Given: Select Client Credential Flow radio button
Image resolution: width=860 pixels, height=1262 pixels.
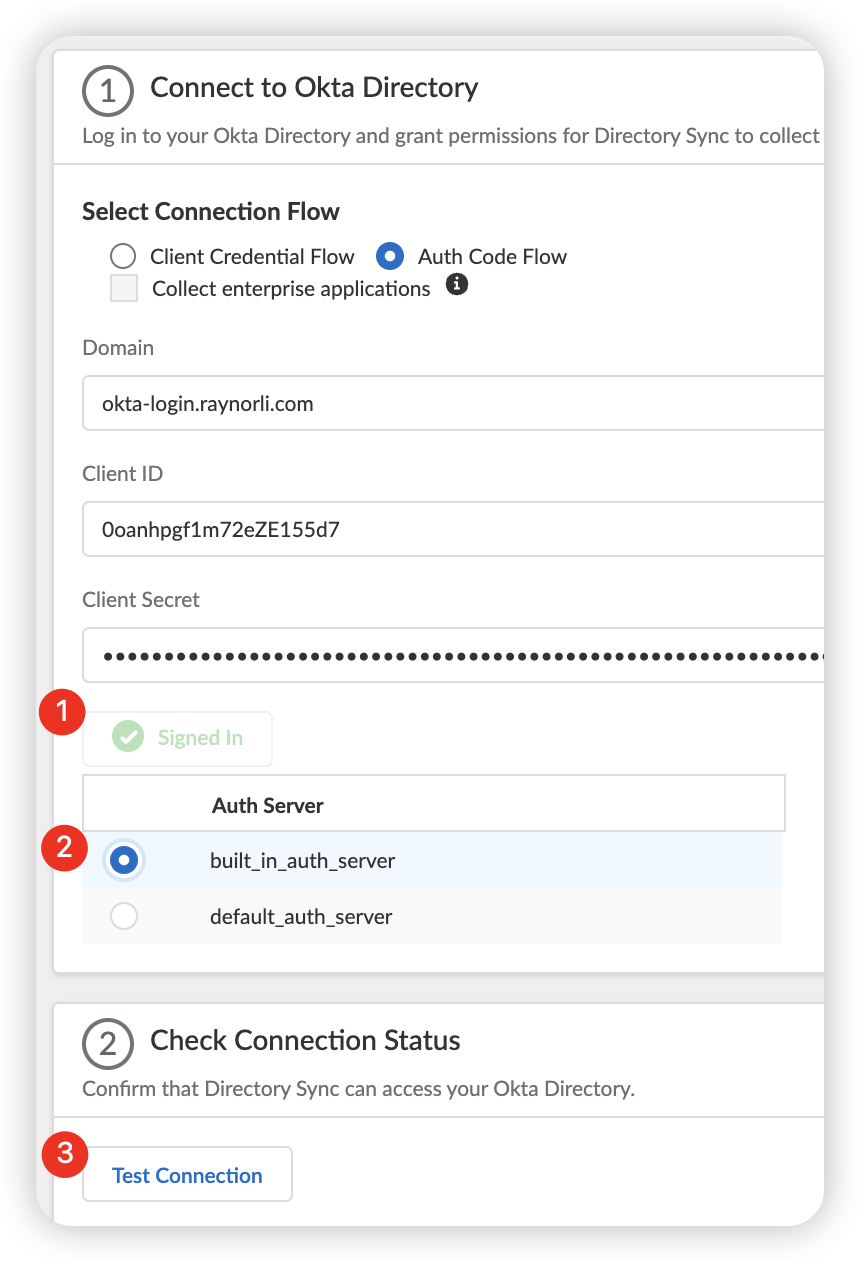Looking at the screenshot, I should coord(123,256).
